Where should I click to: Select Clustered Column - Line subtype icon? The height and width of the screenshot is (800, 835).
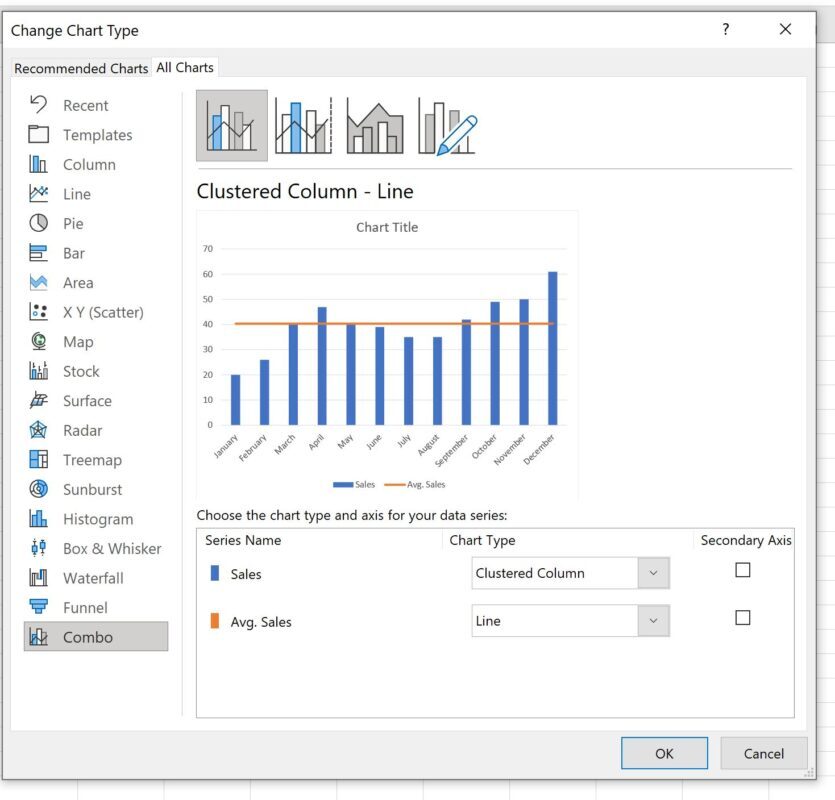point(232,126)
